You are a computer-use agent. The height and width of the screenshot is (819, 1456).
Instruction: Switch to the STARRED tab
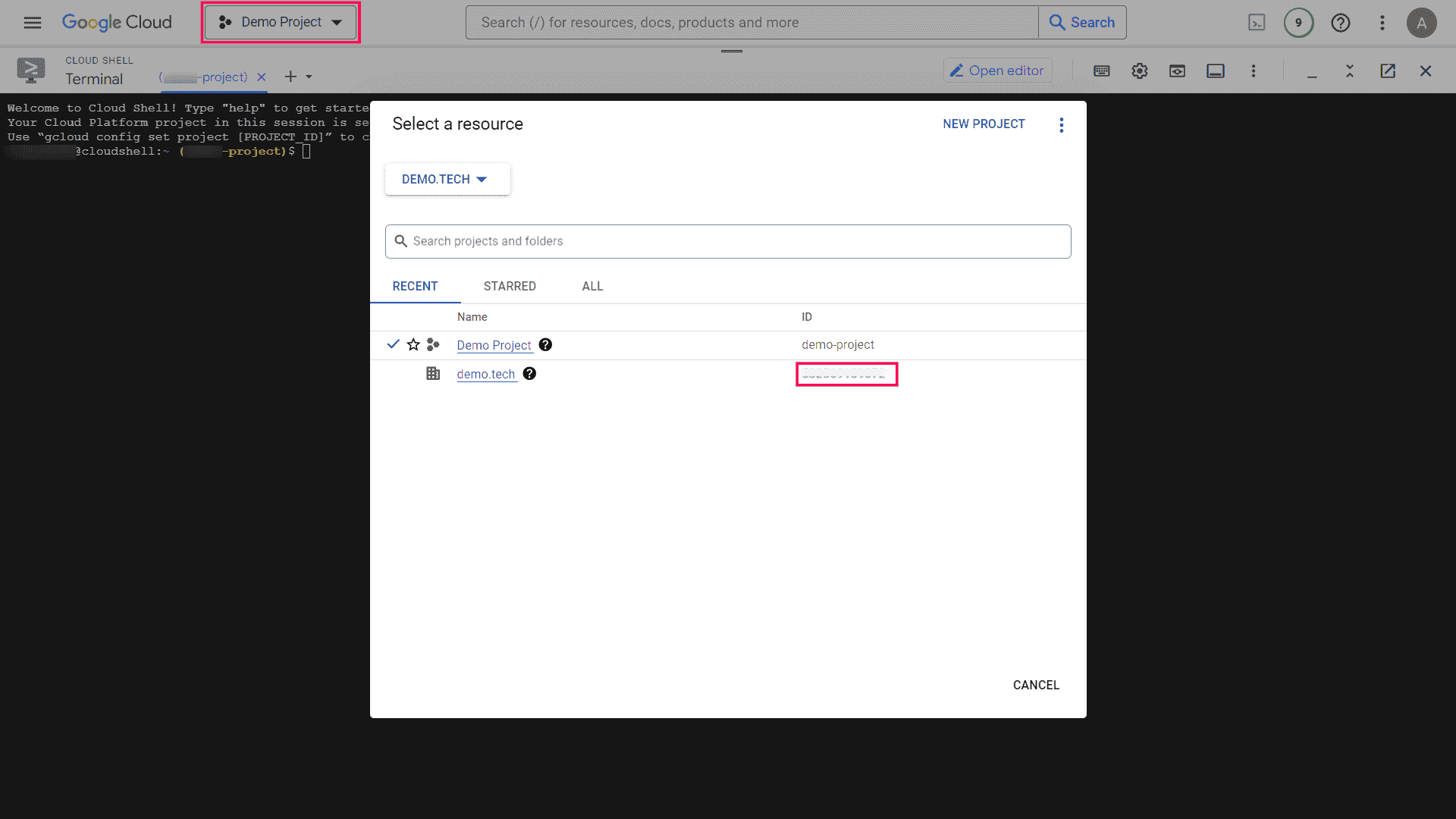tap(510, 286)
